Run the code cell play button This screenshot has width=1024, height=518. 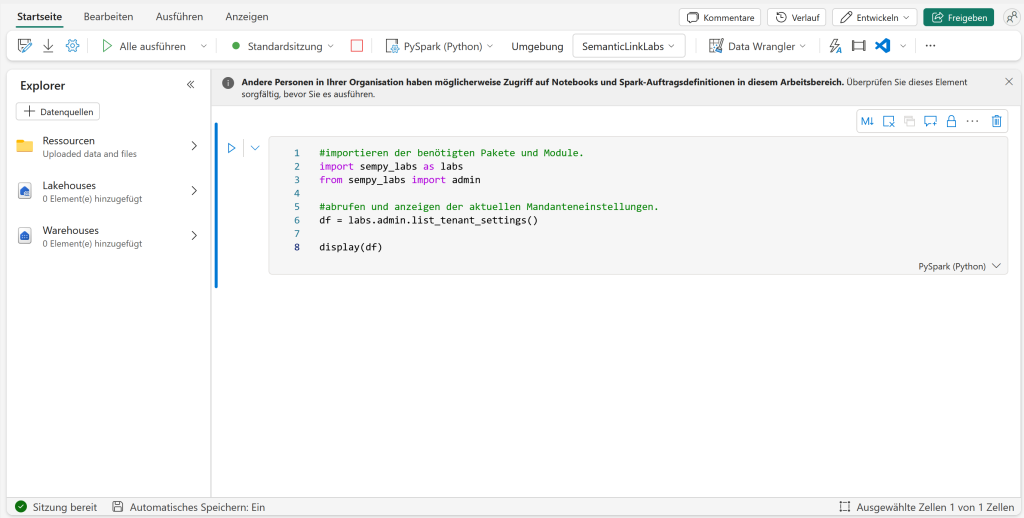pos(231,148)
